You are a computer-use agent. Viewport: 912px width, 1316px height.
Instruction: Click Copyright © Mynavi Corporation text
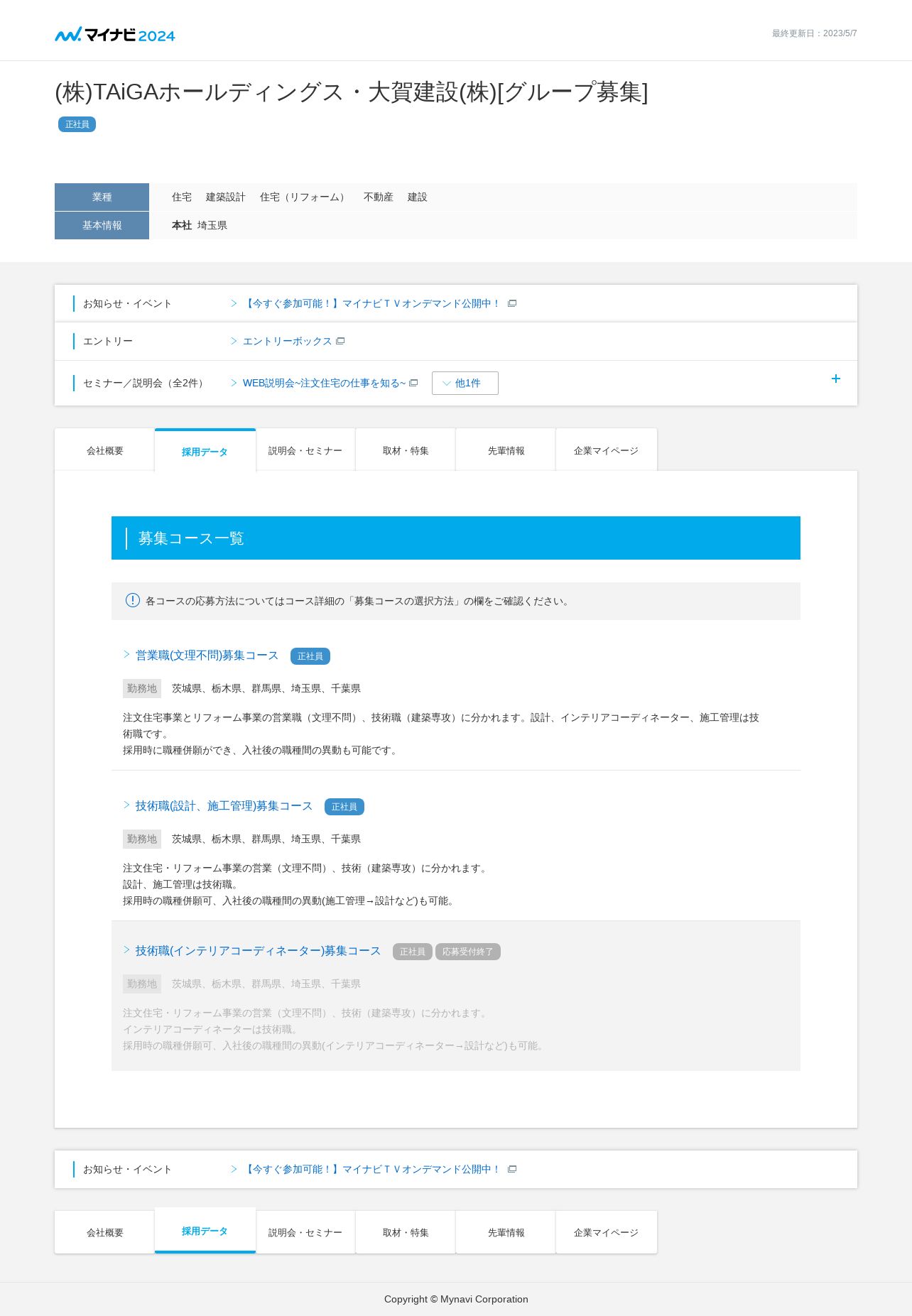click(x=456, y=1299)
